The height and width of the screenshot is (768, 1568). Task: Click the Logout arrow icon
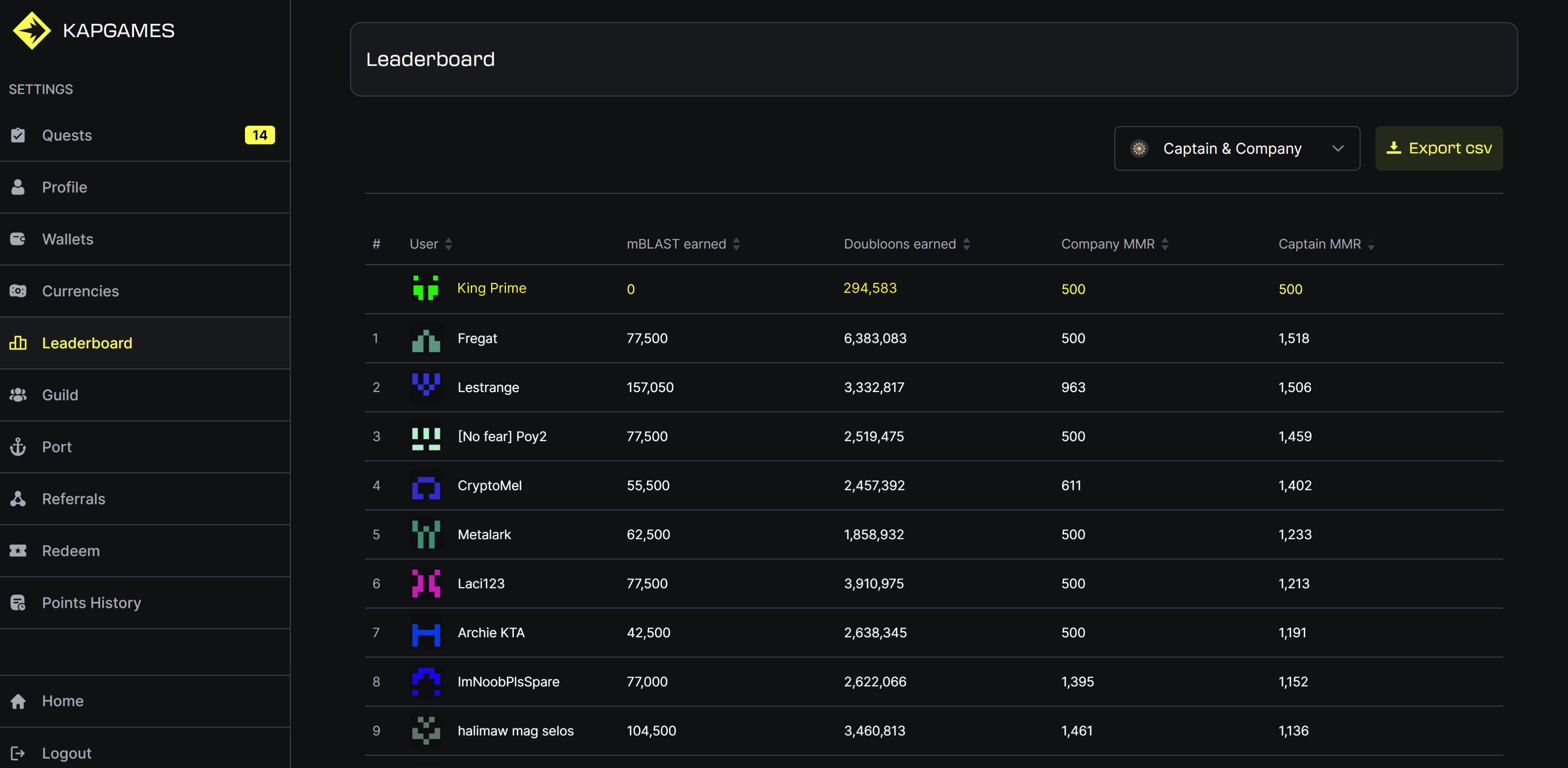click(18, 753)
